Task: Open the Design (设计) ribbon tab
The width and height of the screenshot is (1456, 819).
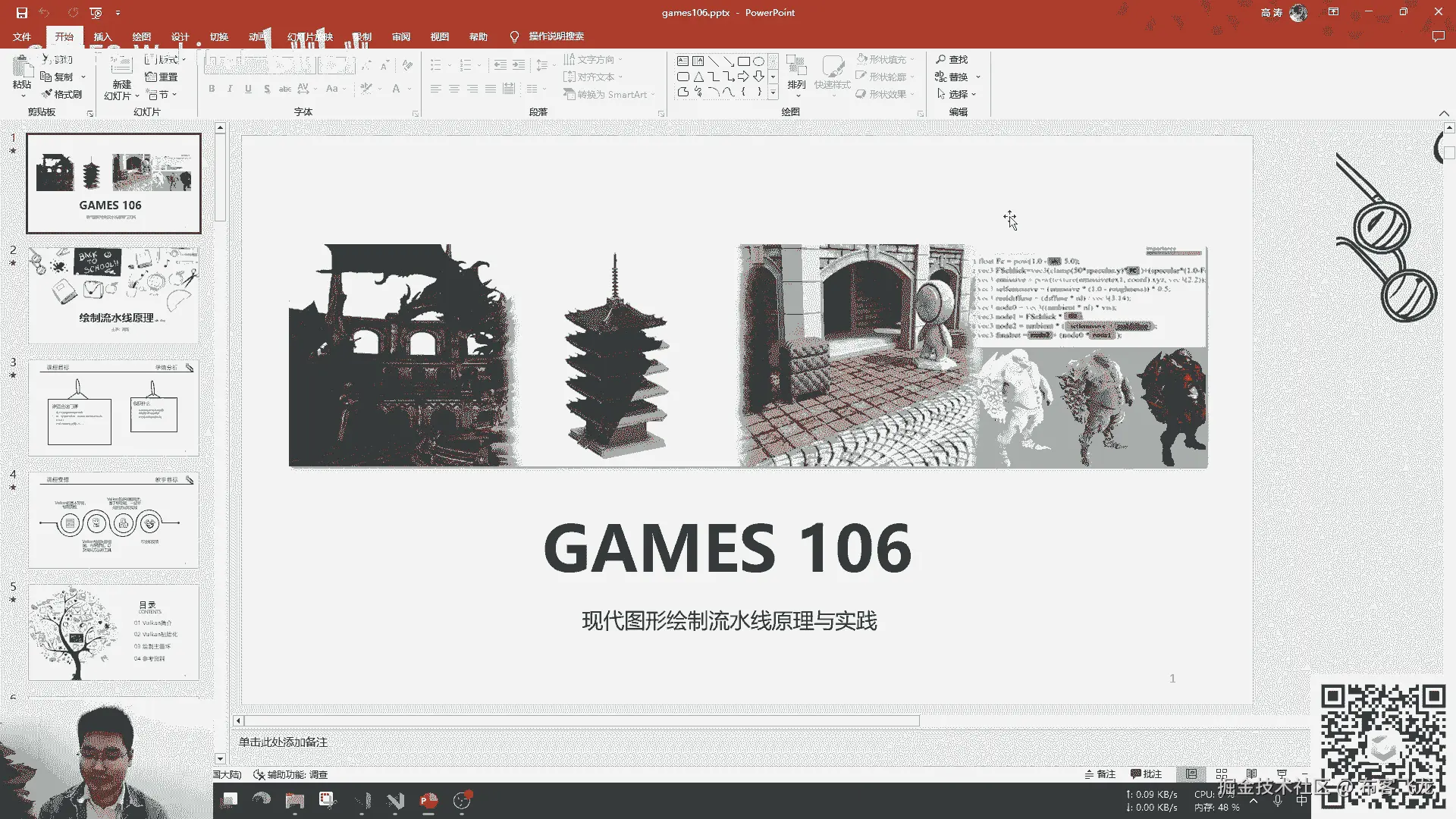Action: pyautogui.click(x=180, y=36)
